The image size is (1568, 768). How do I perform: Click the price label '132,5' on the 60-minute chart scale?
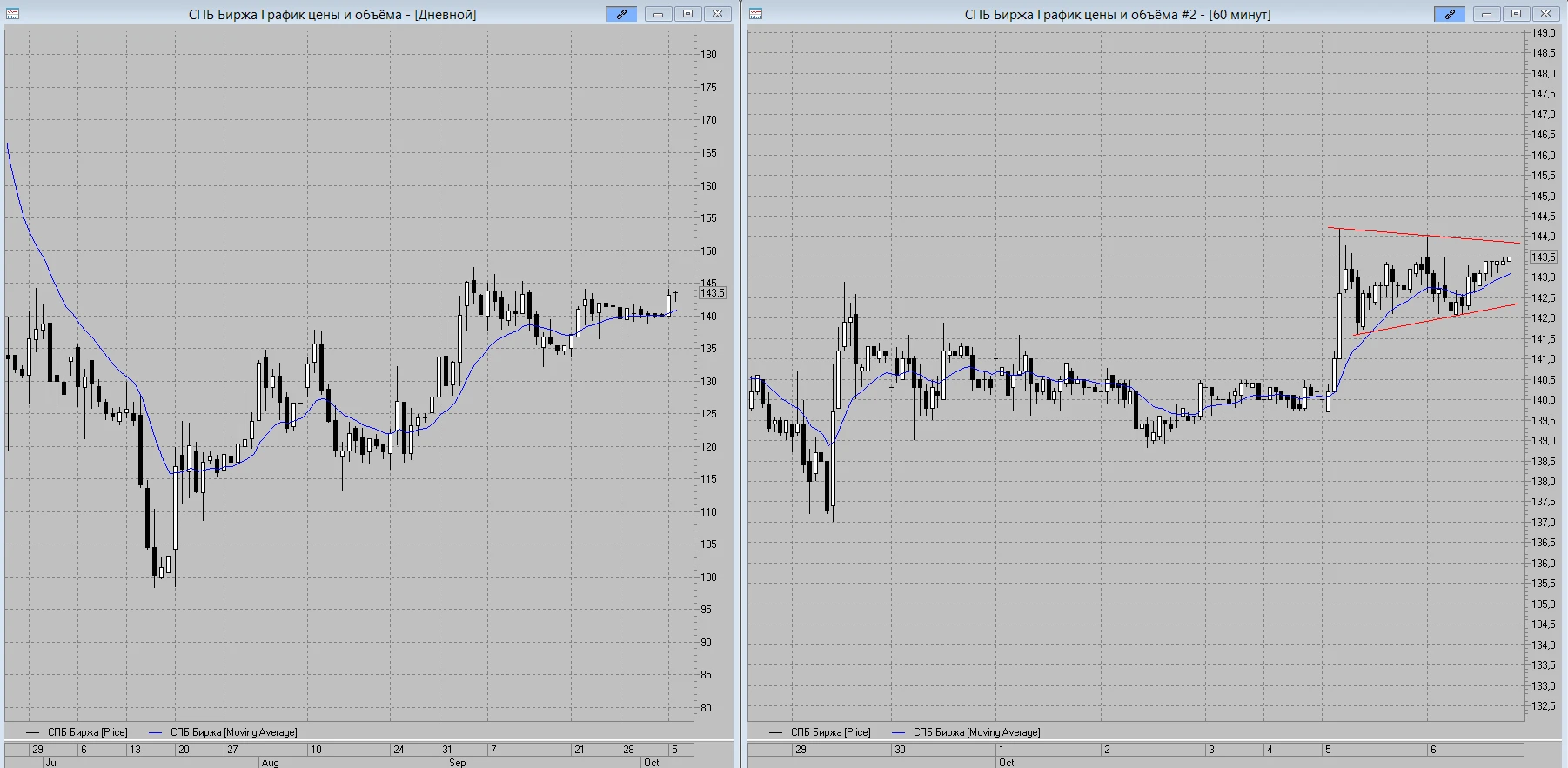pyautogui.click(x=1544, y=706)
